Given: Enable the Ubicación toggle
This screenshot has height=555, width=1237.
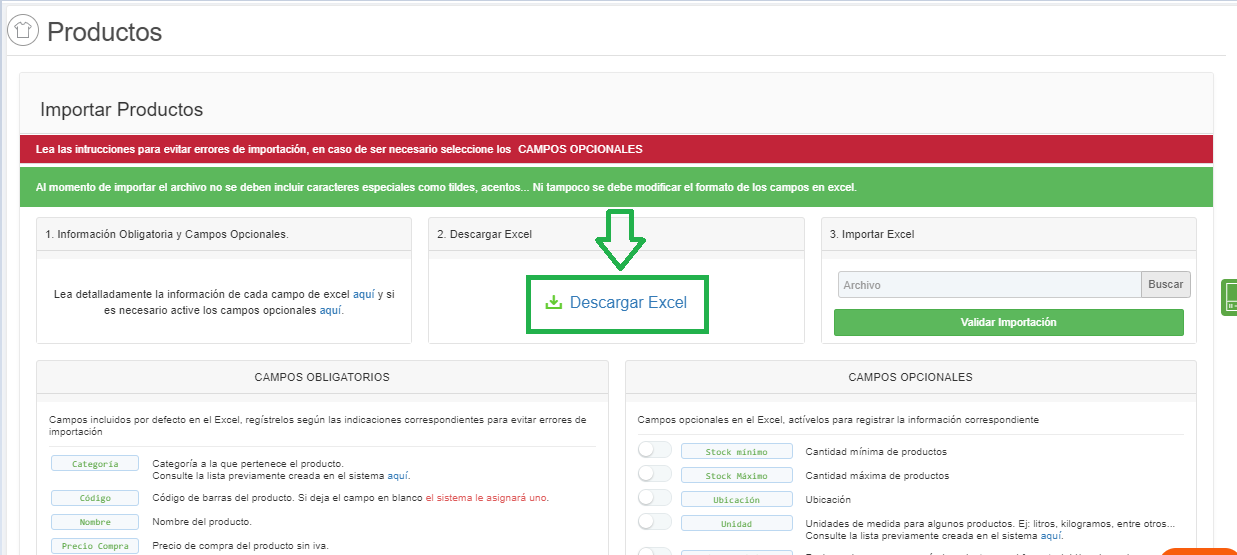Looking at the screenshot, I should pos(655,498).
